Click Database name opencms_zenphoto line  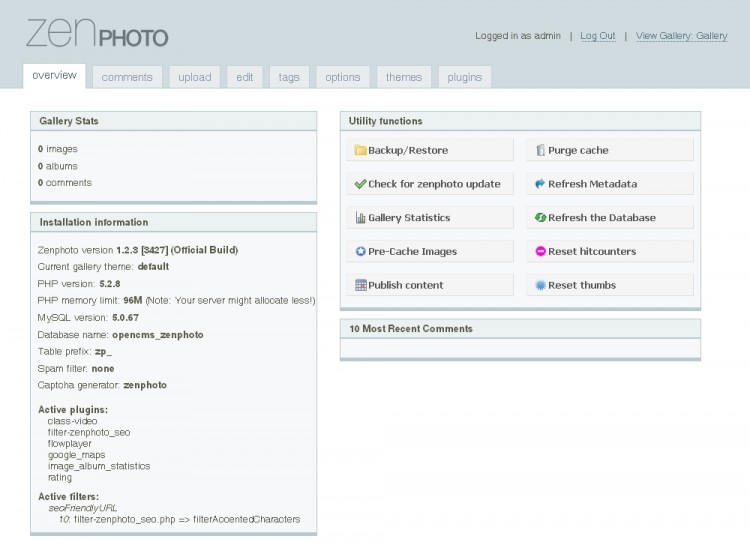[x=121, y=335]
